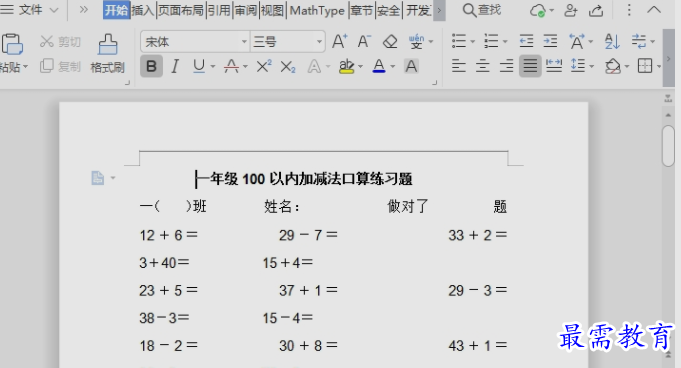The height and width of the screenshot is (368, 681).
Task: Apply blue font color
Action: (379, 66)
